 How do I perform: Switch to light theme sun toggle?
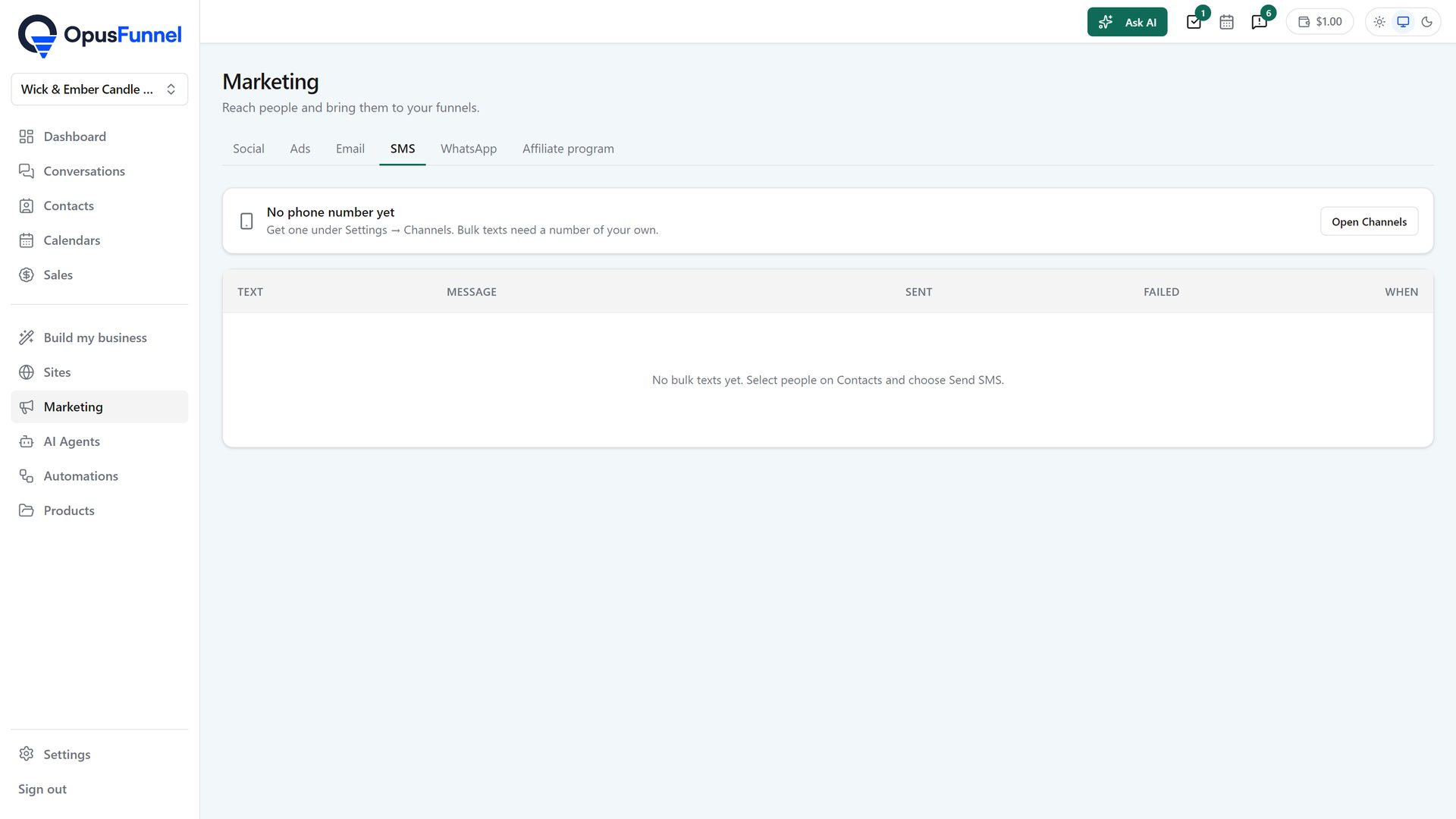tap(1379, 22)
